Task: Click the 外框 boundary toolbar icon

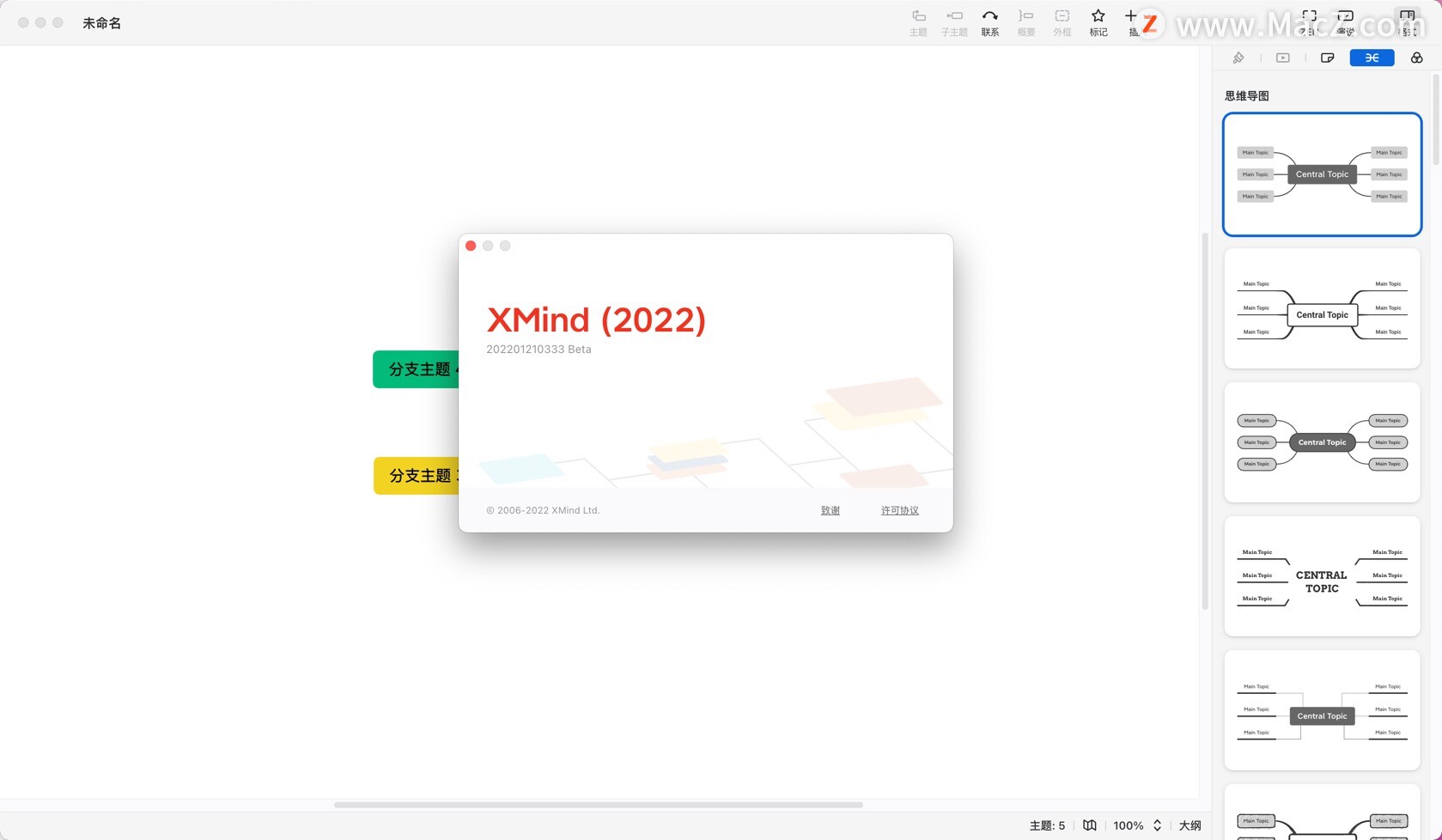Action: point(1062,22)
